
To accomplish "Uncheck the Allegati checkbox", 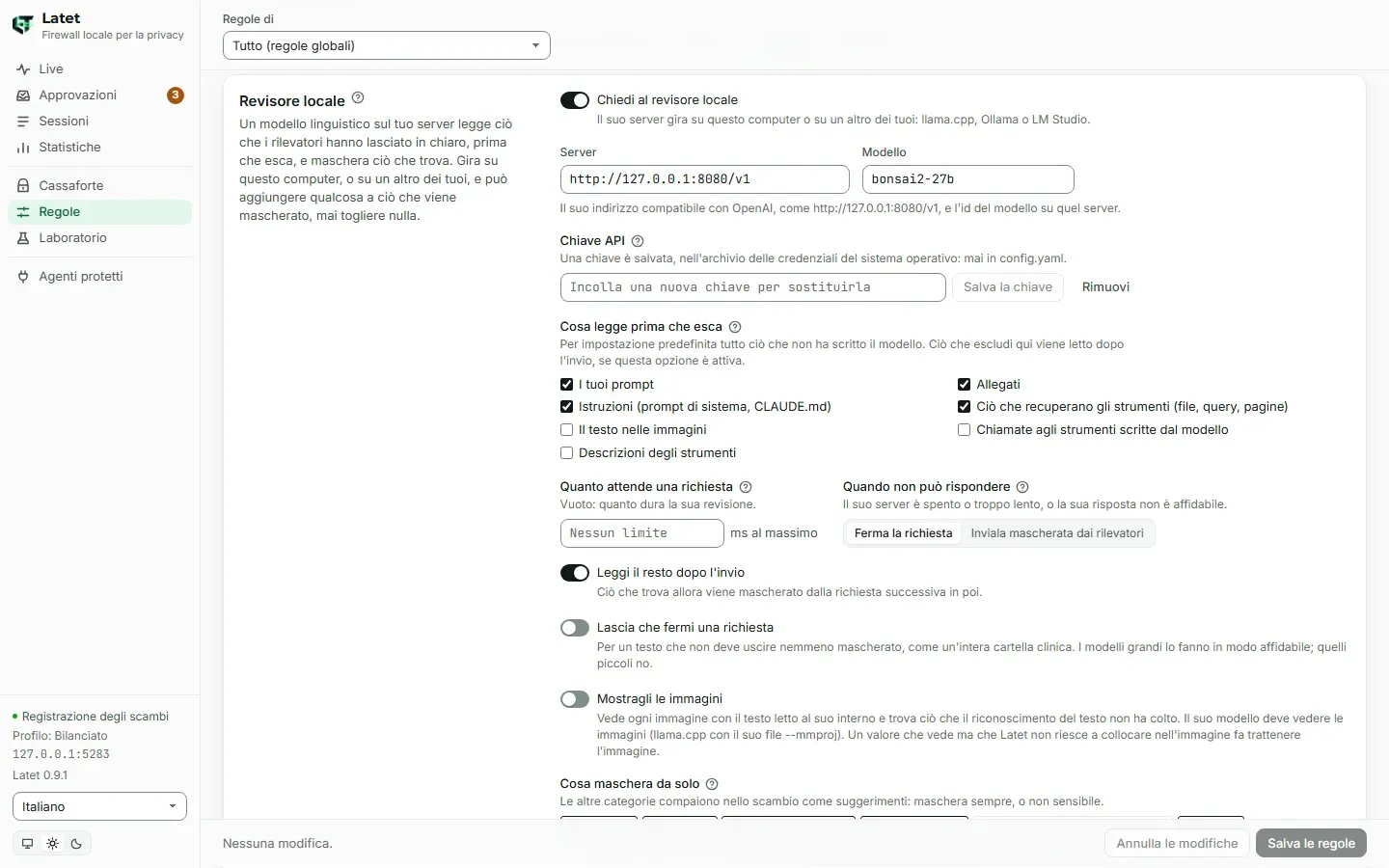I will (964, 384).
